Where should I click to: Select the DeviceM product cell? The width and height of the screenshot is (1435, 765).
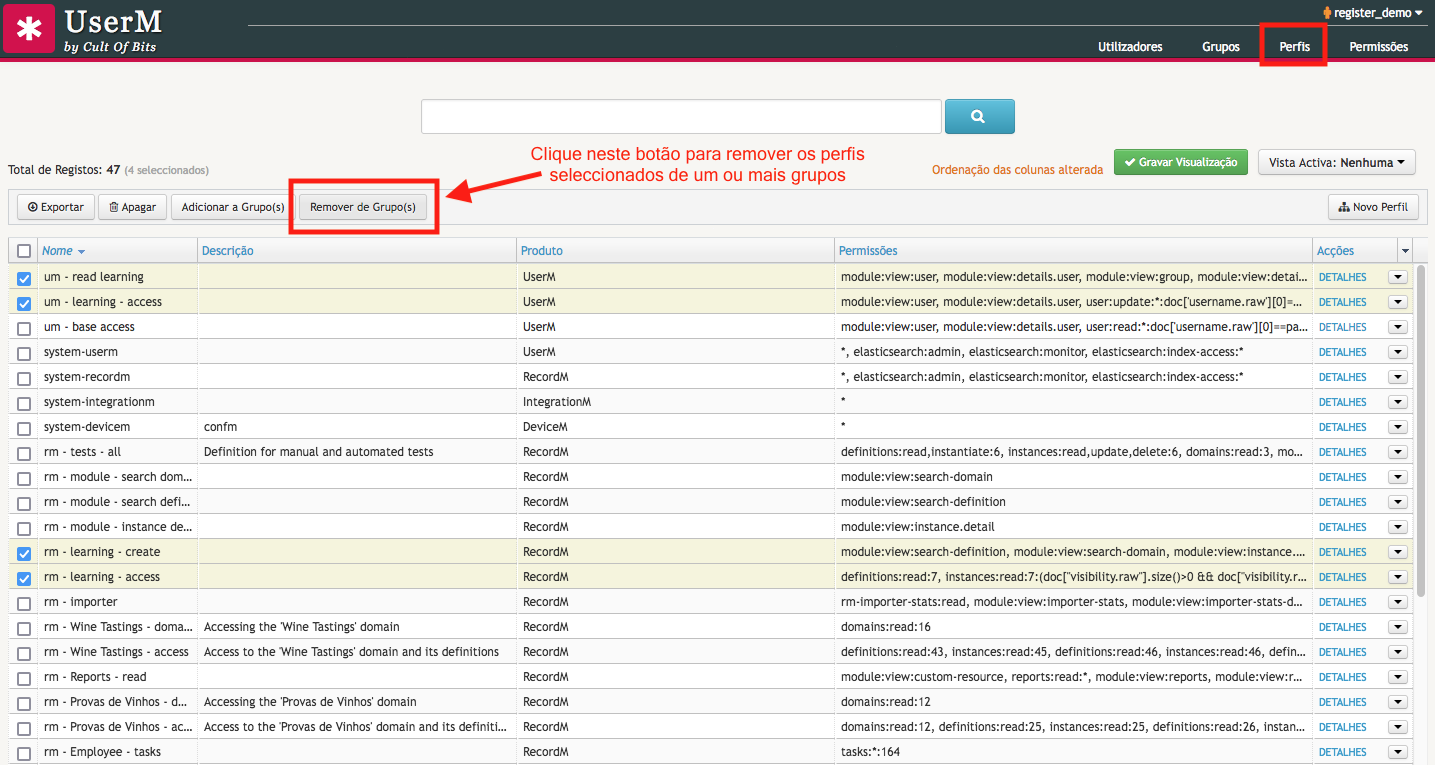pos(675,427)
